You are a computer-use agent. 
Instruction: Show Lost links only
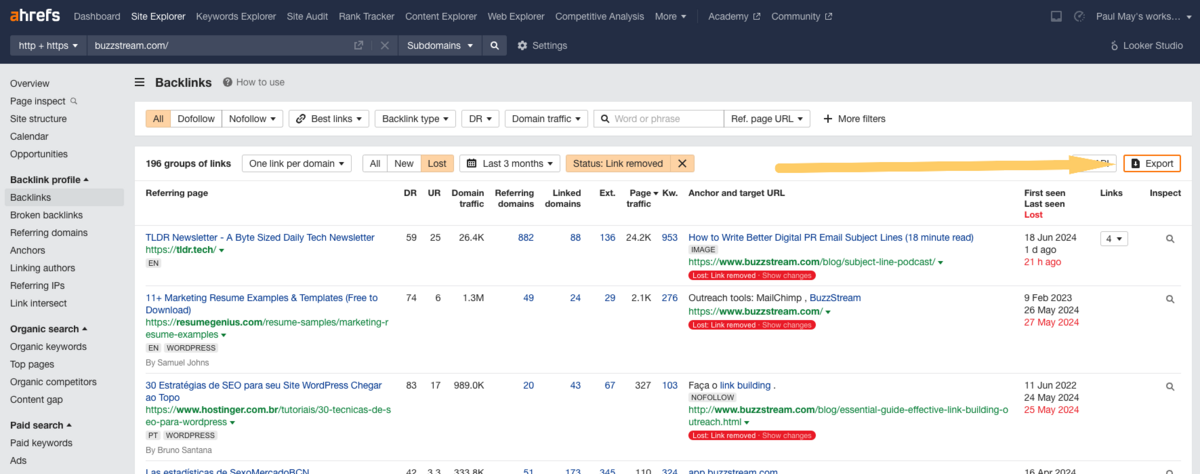(x=436, y=163)
